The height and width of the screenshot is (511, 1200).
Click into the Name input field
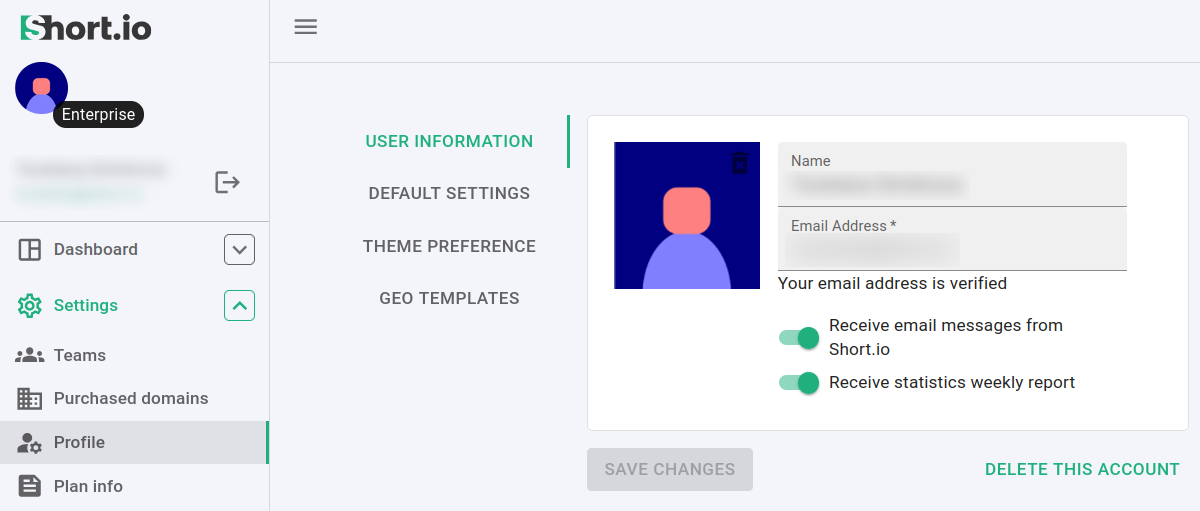click(952, 185)
